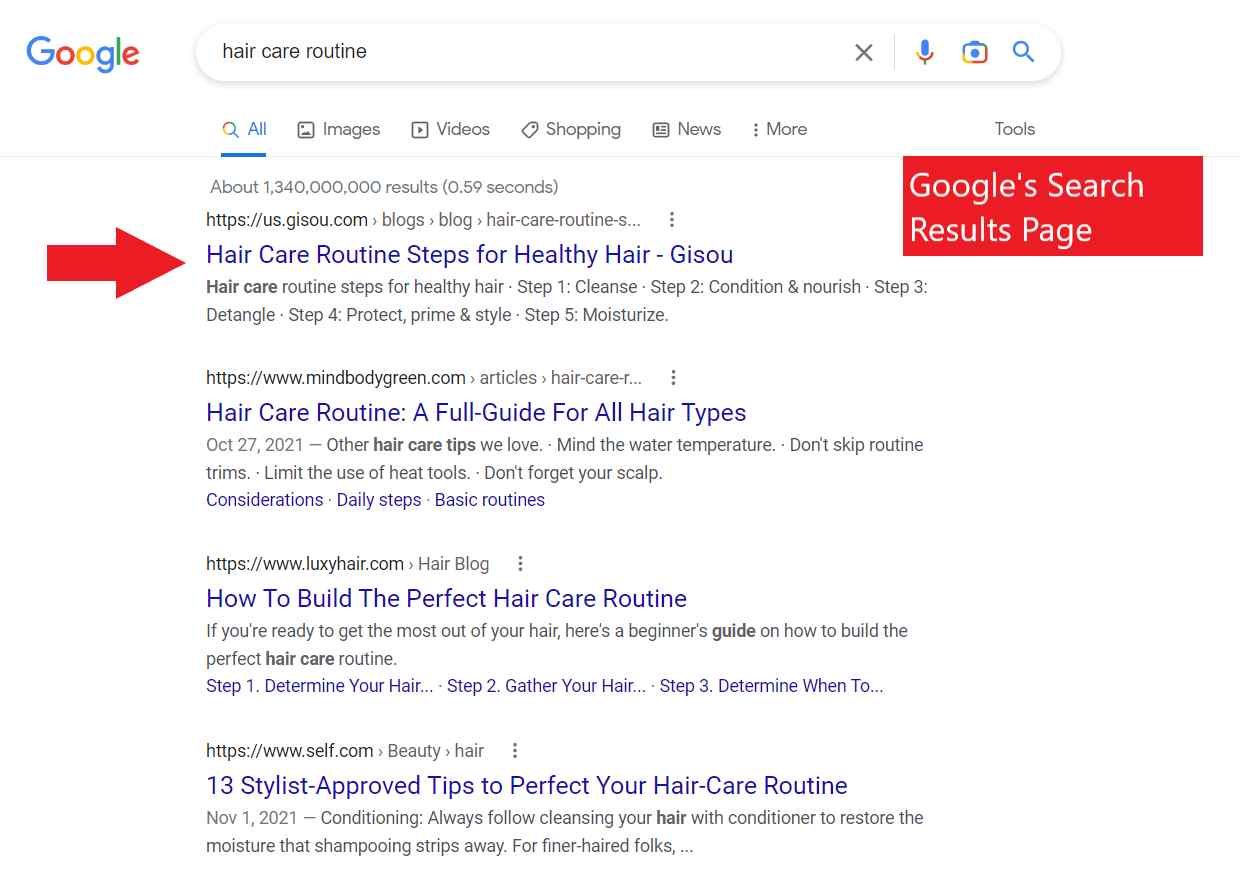Click the About 1,340,000,000 results text
Image resolution: width=1240 pixels, height=887 pixels.
pos(384,187)
